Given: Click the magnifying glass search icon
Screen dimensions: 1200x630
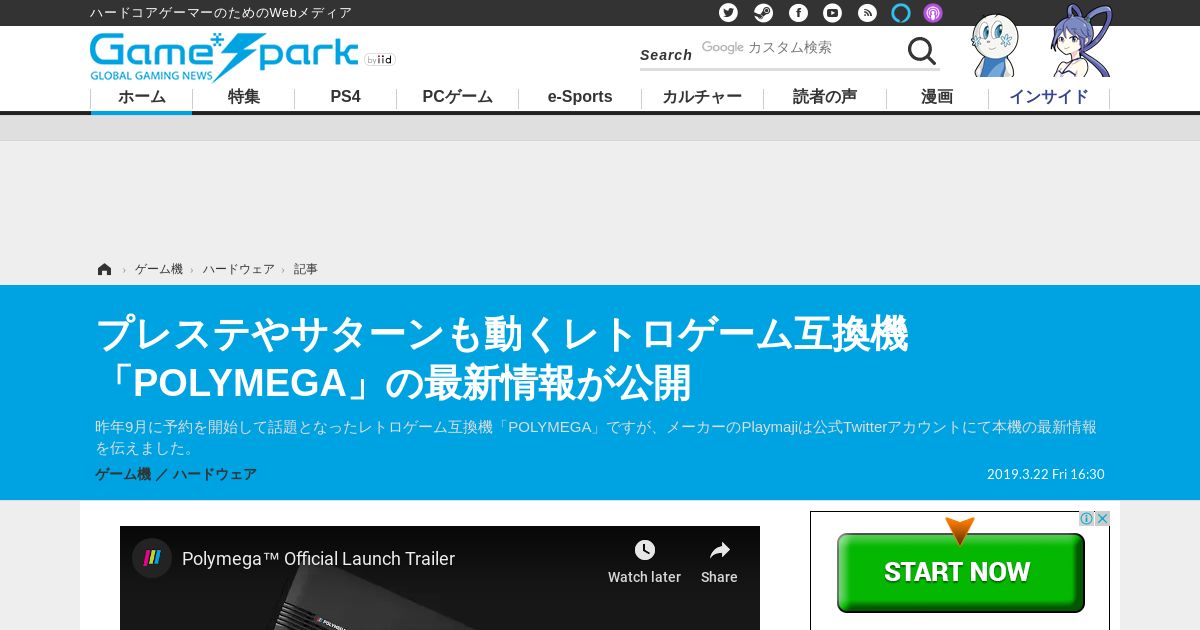Looking at the screenshot, I should [921, 51].
